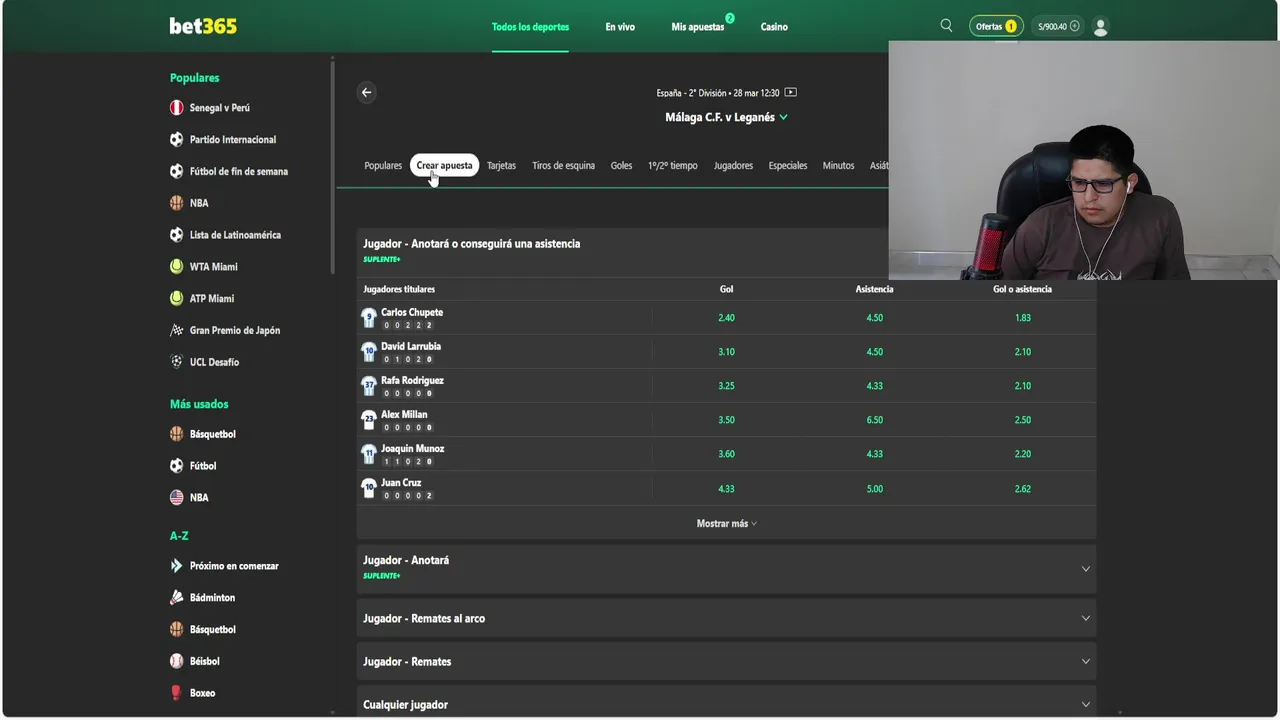Expand Mostrar más players list
Screen dimensions: 1280x720
(727, 524)
